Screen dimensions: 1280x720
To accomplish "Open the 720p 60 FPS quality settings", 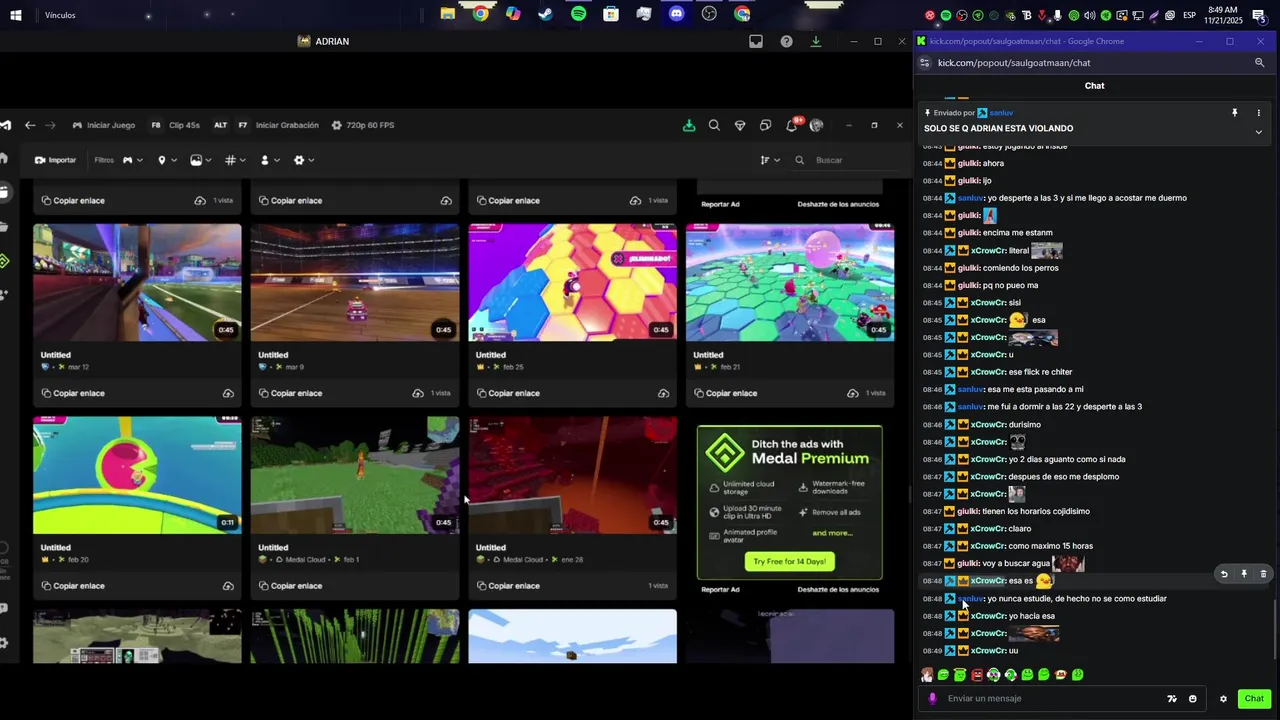I will (363, 125).
